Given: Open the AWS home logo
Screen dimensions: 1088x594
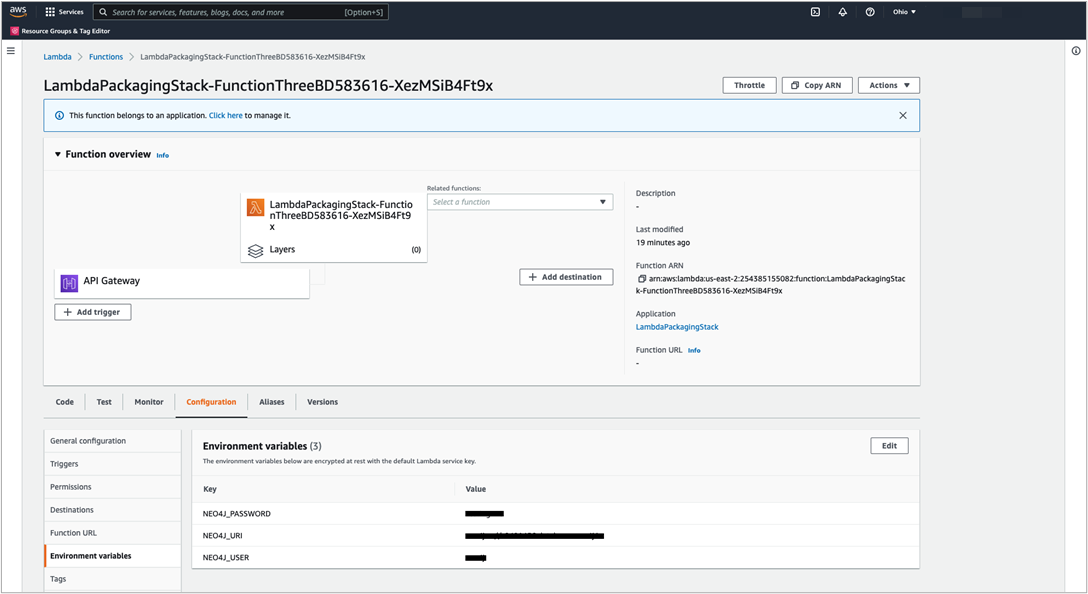Looking at the screenshot, I should point(18,12).
